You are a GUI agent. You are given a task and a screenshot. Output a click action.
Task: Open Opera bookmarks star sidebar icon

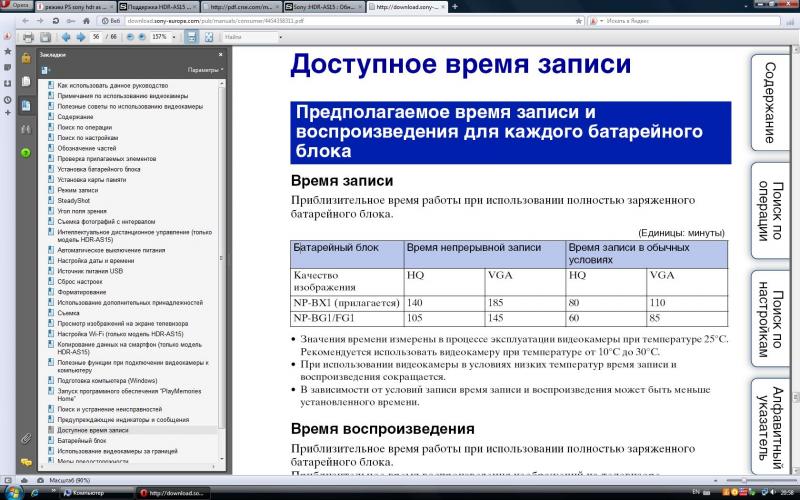tap(7, 52)
